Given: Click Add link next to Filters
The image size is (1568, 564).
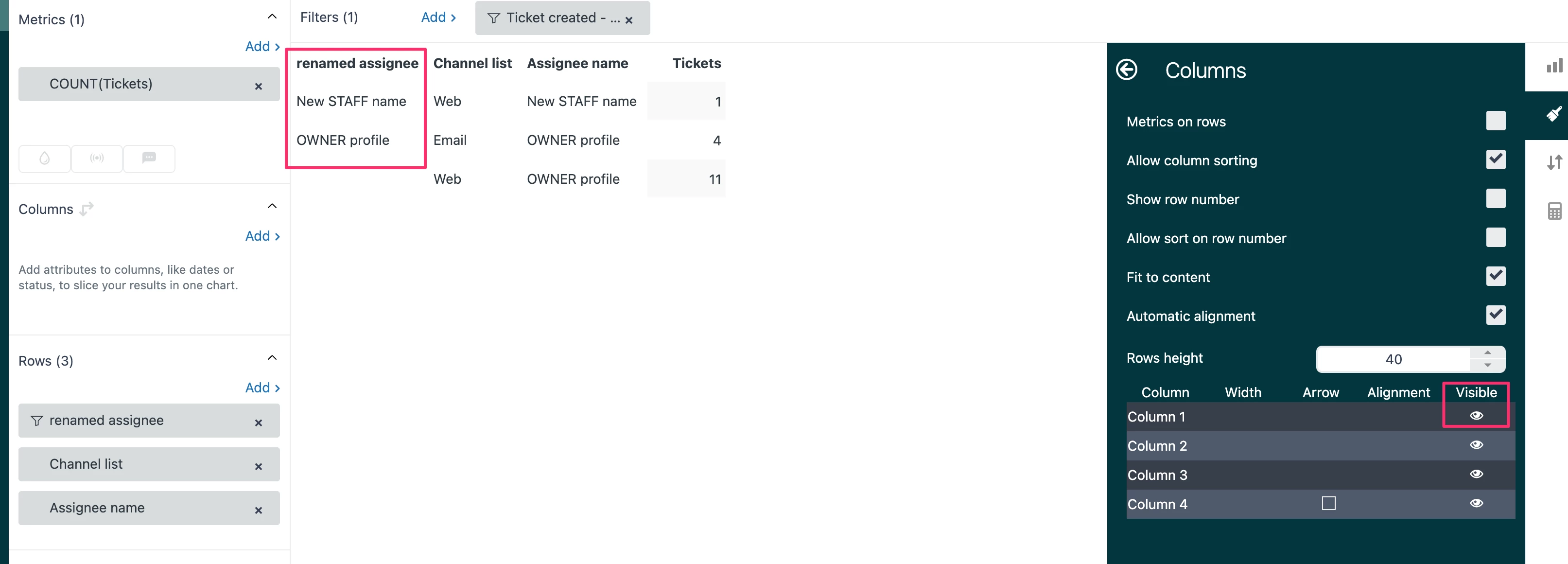Looking at the screenshot, I should coord(438,18).
